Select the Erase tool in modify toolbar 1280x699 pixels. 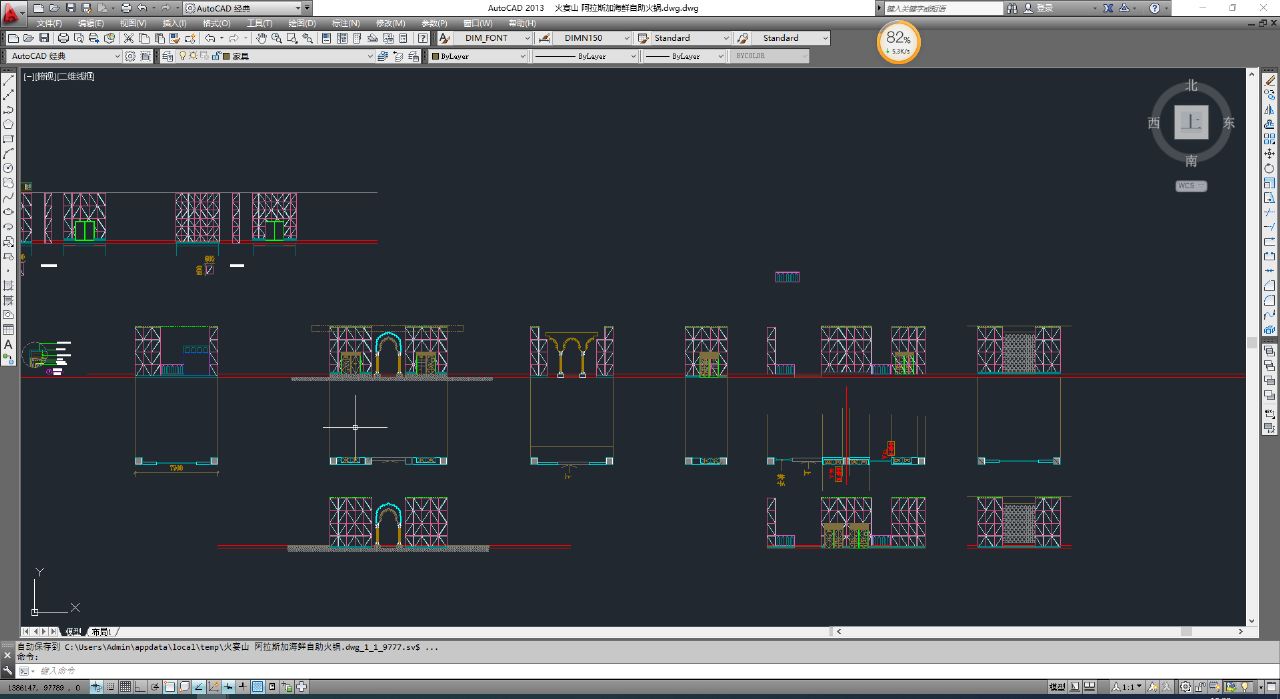tap(1269, 80)
